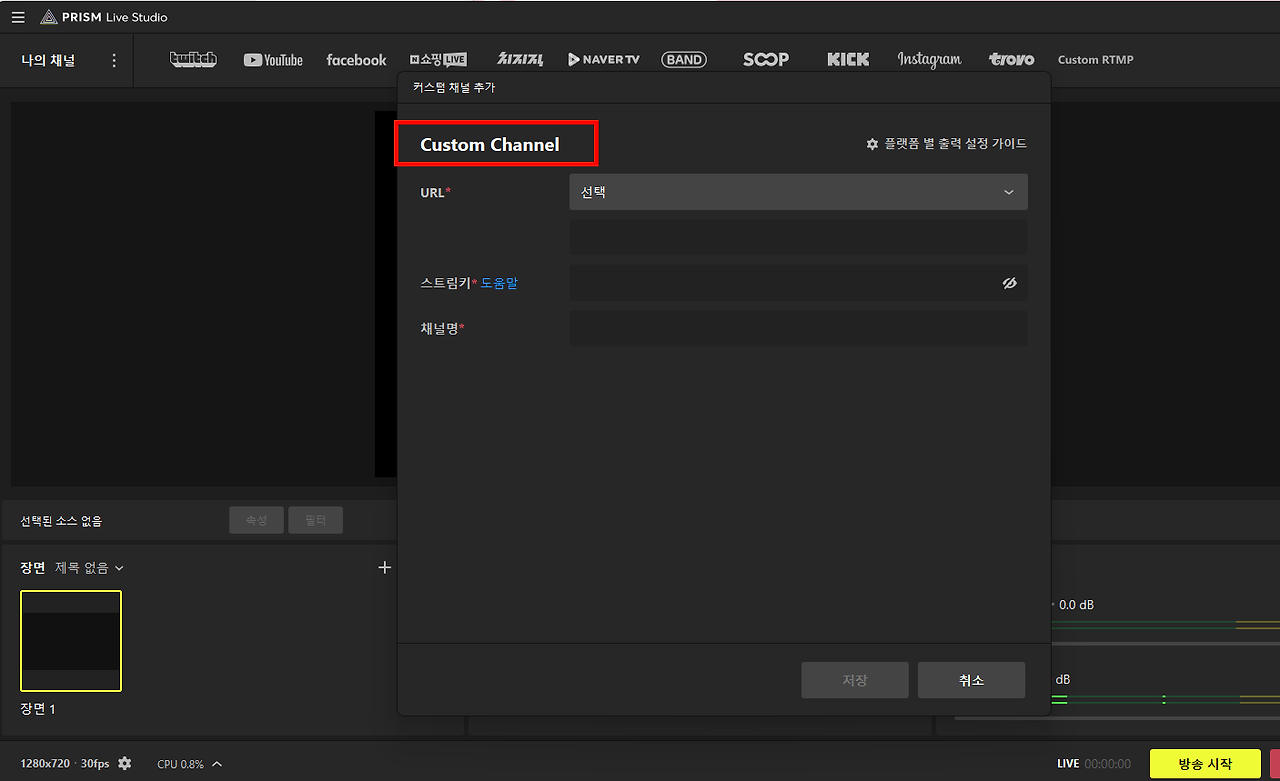Image resolution: width=1280 pixels, height=781 pixels.
Task: Click the 채널명 channel name field
Action: 798,328
